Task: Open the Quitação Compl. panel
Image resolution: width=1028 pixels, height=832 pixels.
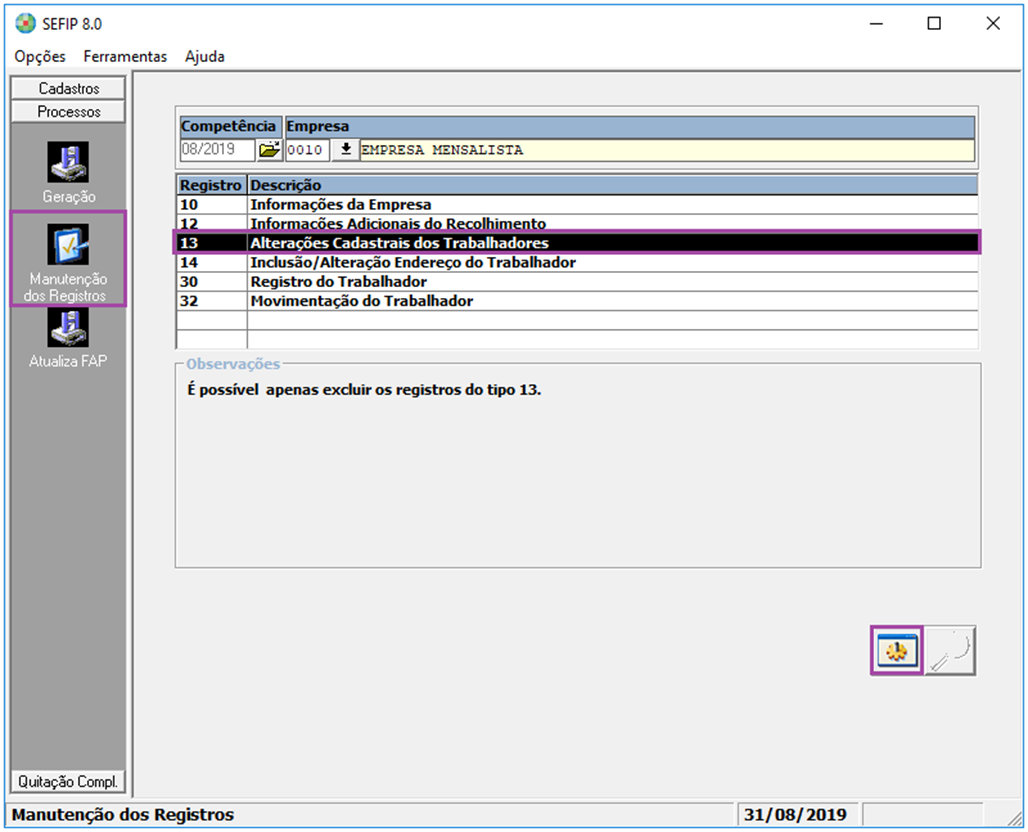Action: tap(69, 781)
